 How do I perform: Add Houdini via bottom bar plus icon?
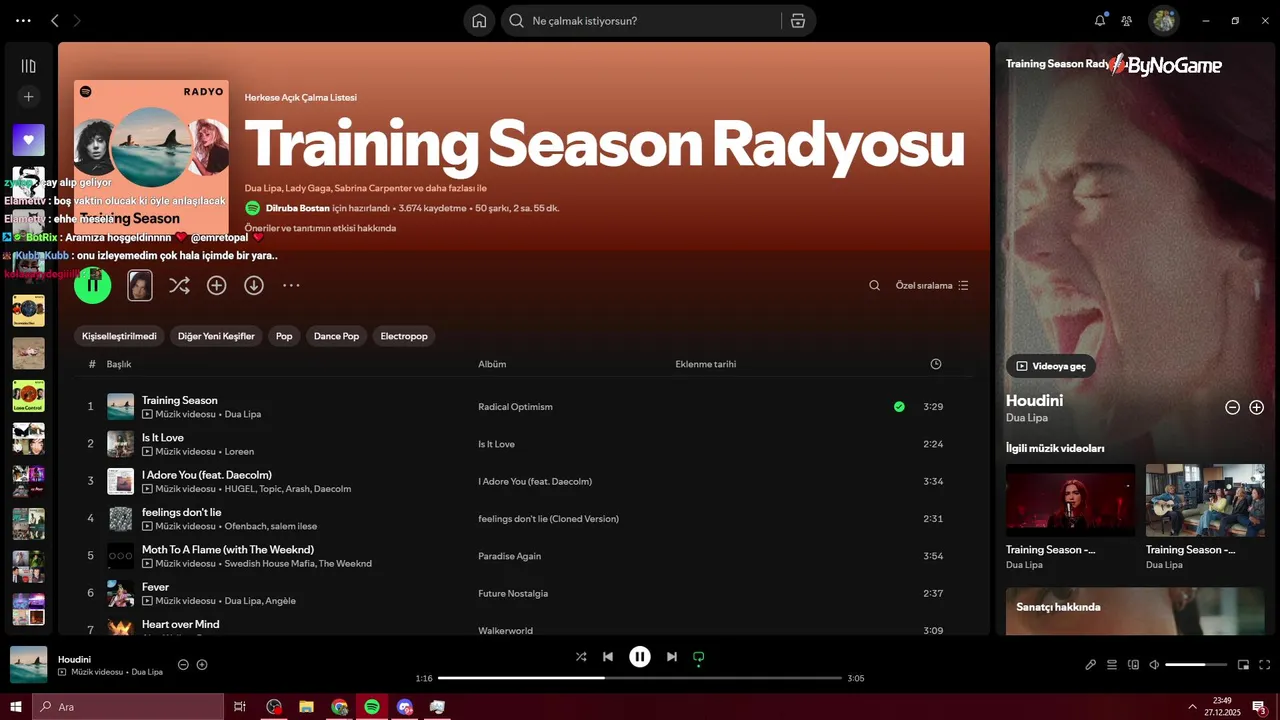(x=202, y=665)
